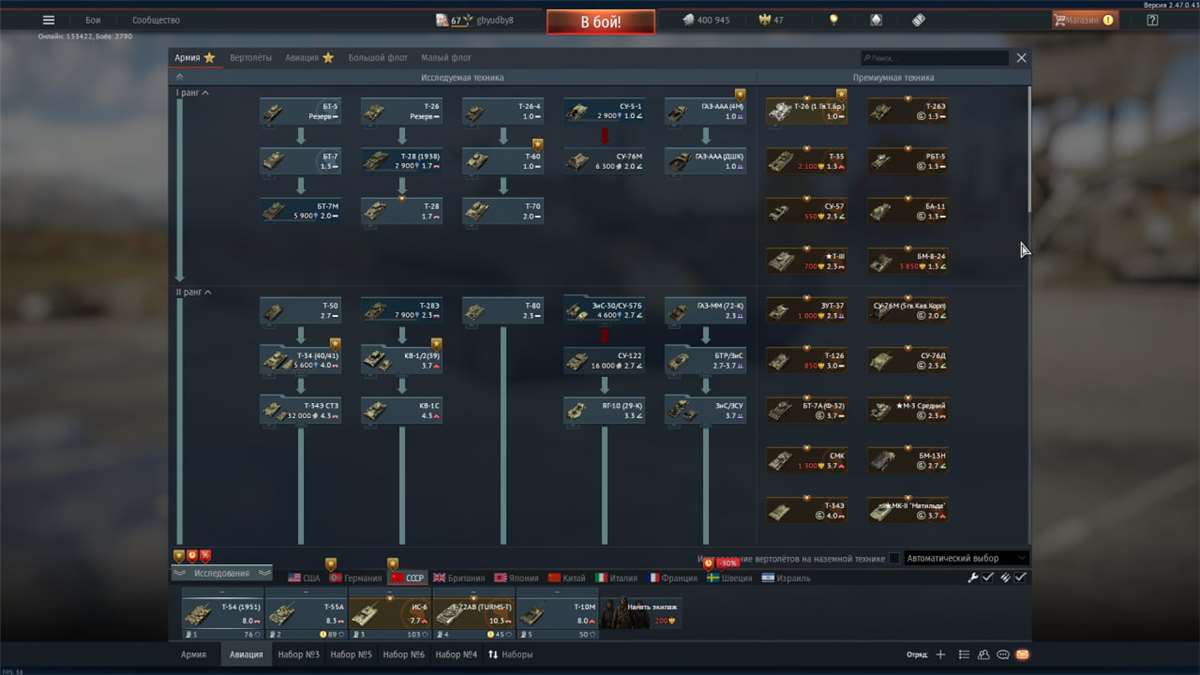
Task: Select the Т-55А crew slot
Action: 306,614
